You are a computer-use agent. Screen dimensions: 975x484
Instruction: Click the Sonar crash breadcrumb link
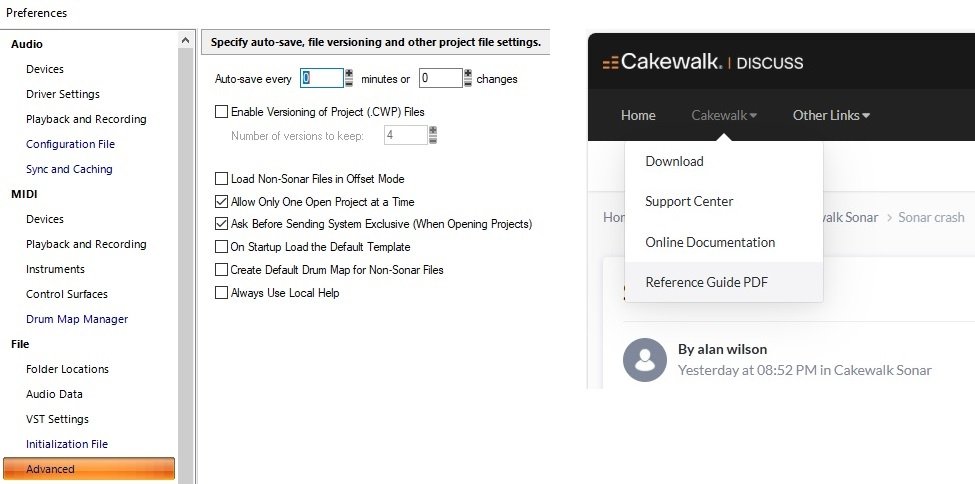coord(931,217)
